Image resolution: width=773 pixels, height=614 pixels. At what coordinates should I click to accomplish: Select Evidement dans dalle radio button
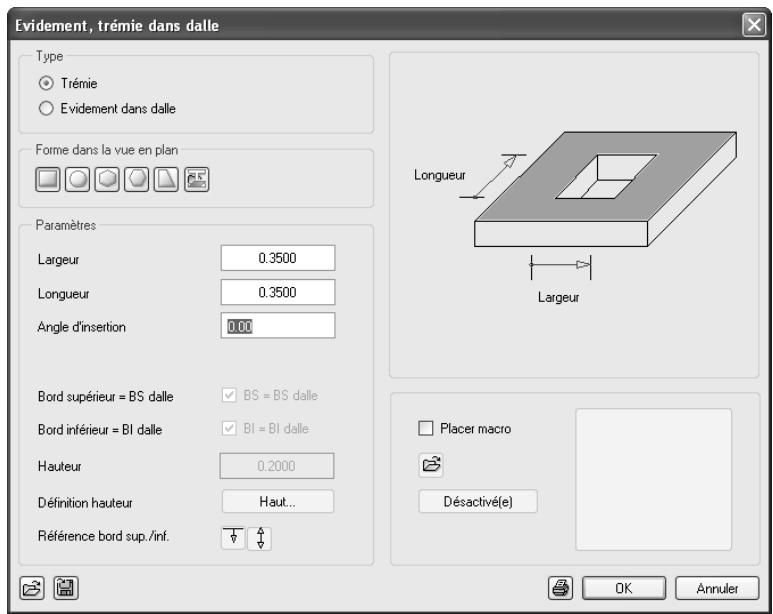[x=46, y=108]
